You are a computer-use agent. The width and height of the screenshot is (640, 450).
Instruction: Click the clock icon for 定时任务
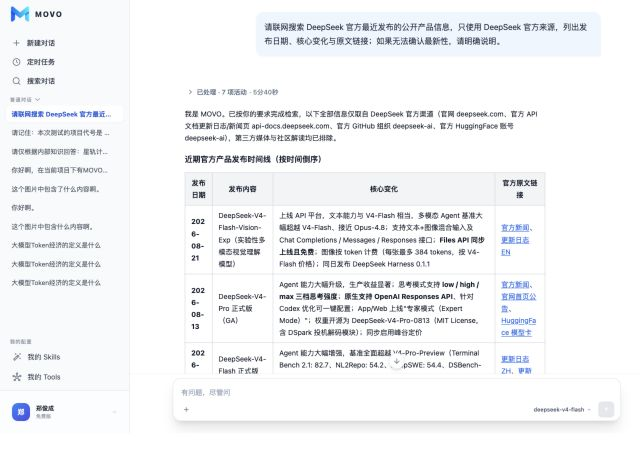pos(16,62)
